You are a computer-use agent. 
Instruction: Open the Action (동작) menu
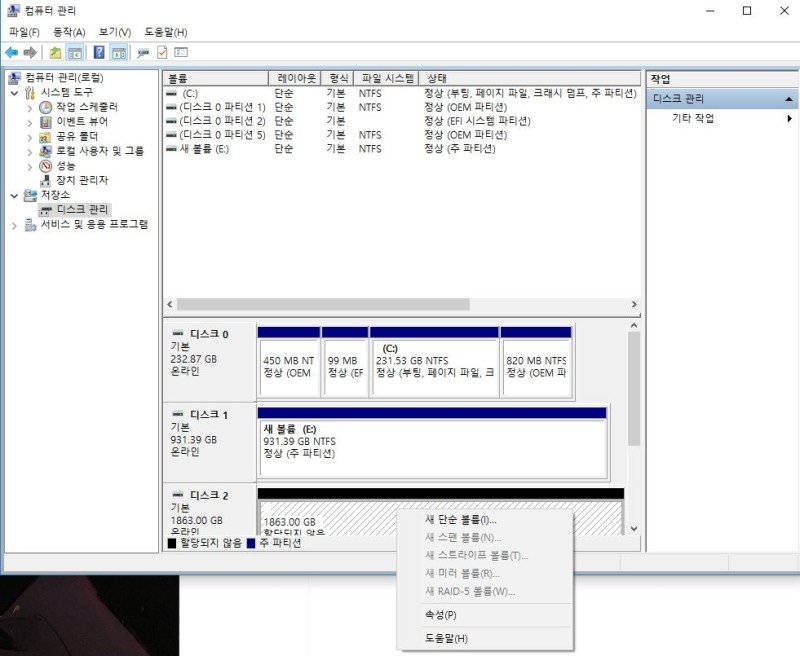point(69,32)
